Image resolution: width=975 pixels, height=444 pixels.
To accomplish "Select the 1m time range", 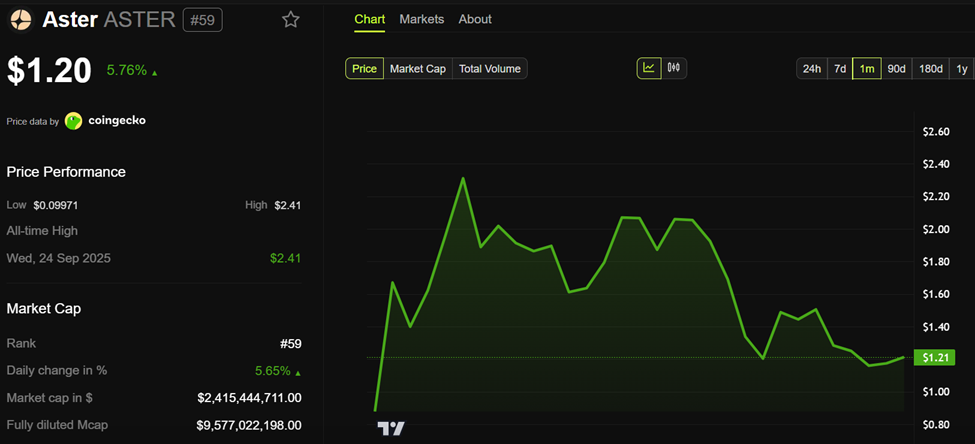I will pos(867,68).
